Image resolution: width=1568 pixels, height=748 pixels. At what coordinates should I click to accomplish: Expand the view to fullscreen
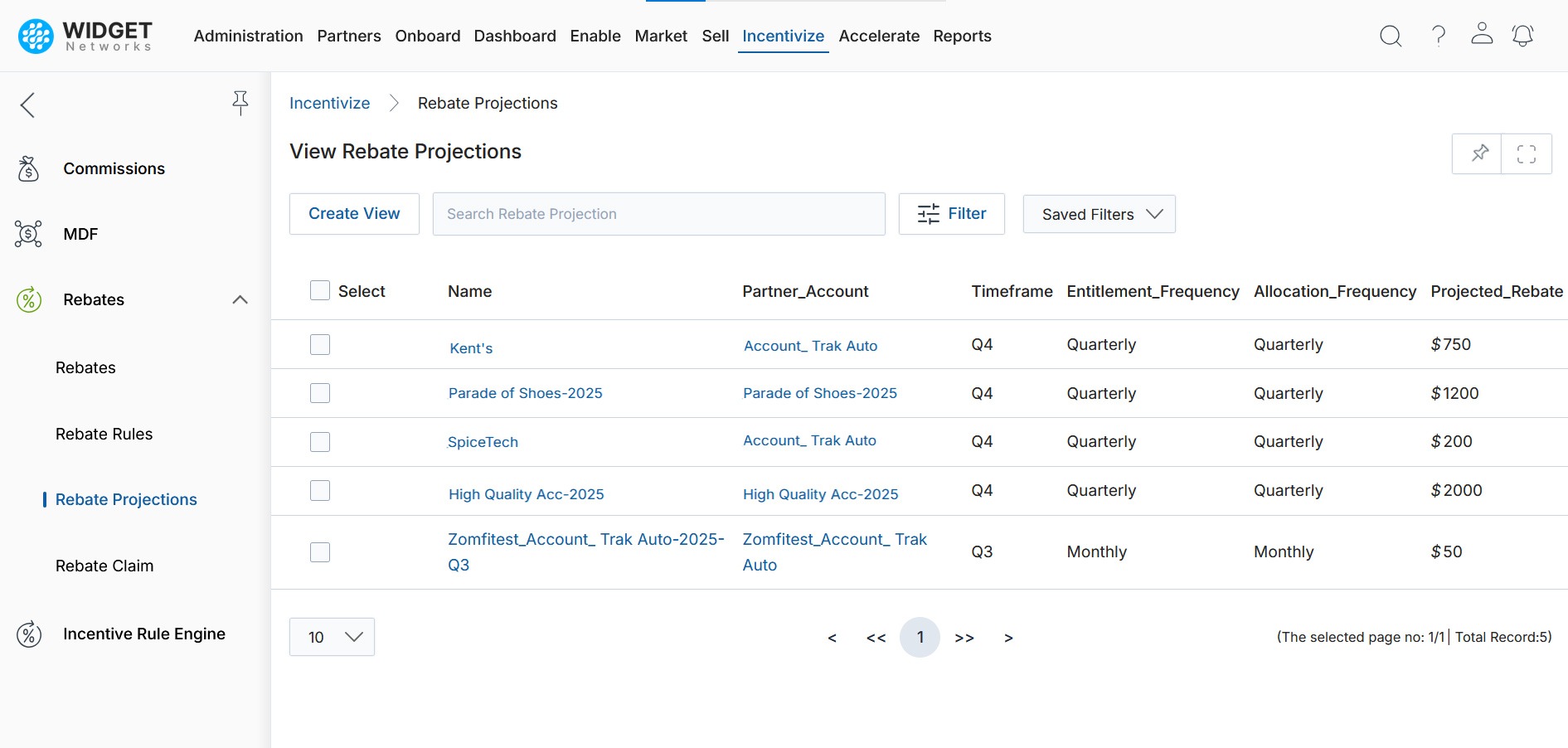[1526, 153]
